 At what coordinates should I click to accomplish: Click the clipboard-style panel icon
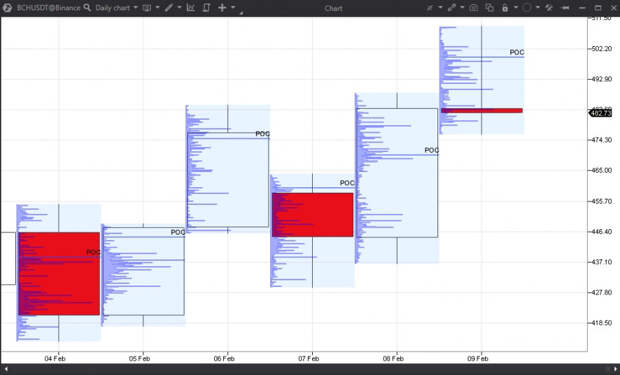pos(206,8)
